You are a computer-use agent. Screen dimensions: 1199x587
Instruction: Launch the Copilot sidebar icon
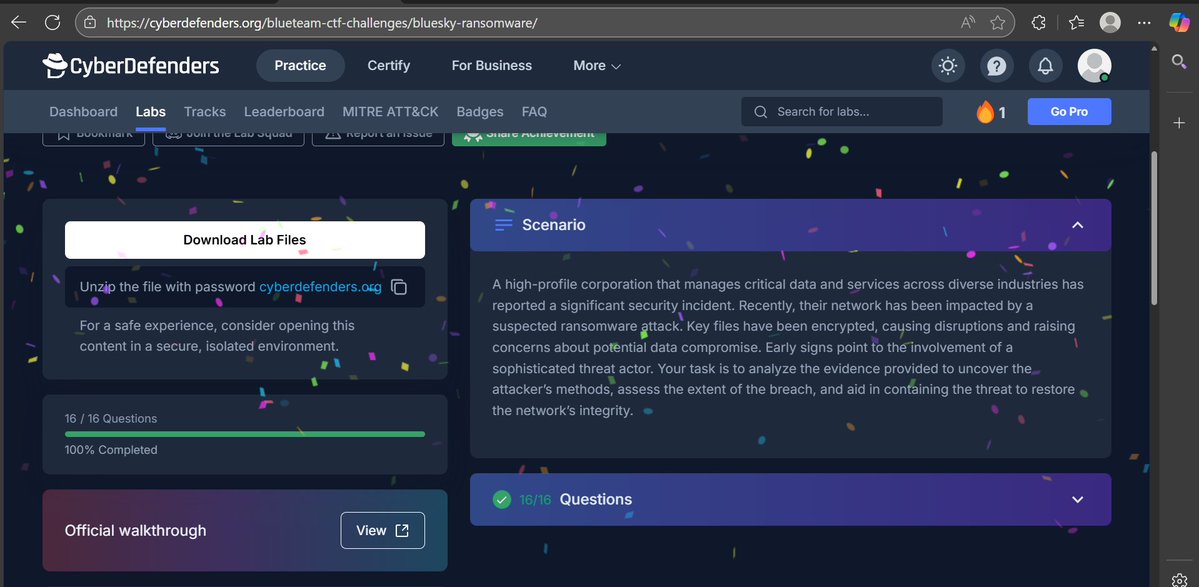pos(1179,22)
